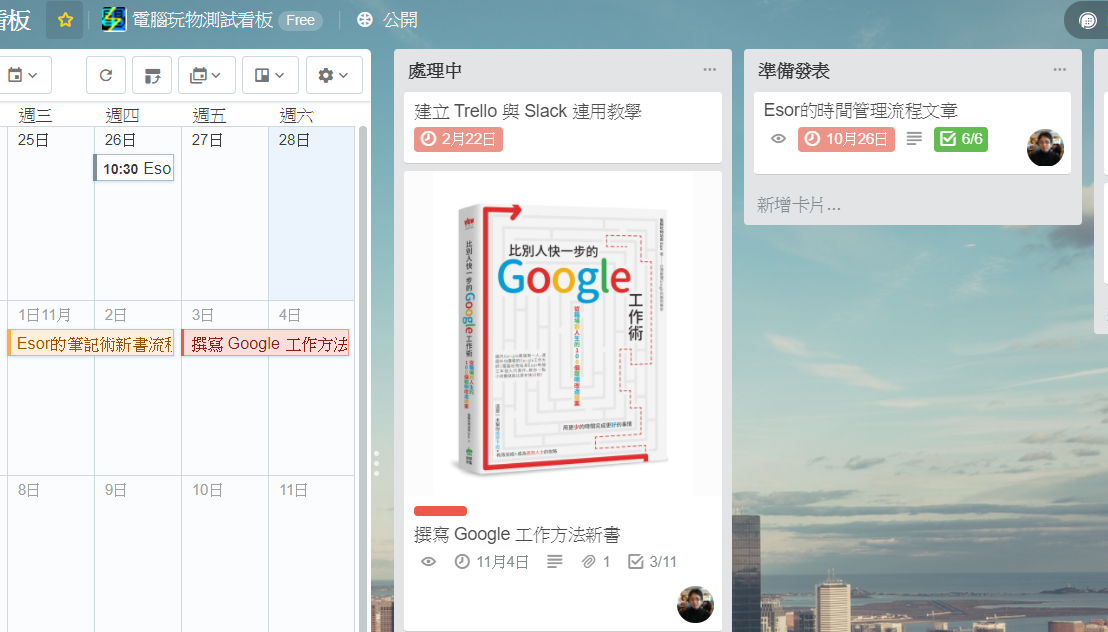Open the 處理中 list menu
This screenshot has height=632, width=1108.
click(709, 69)
